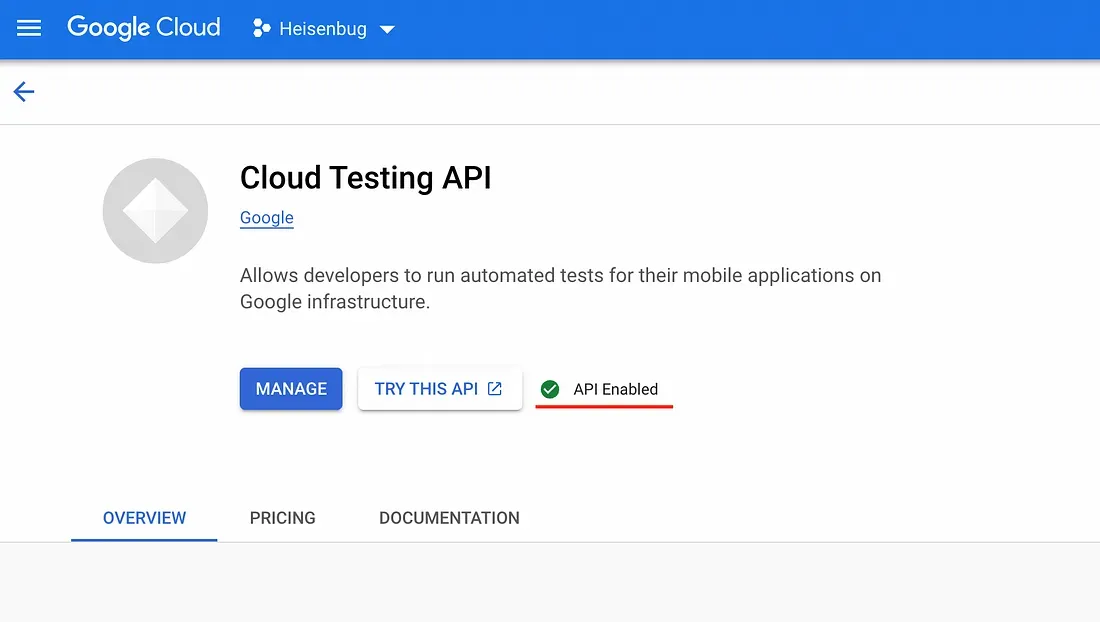
Task: Click the external link icon on TRY THIS API
Action: (495, 388)
